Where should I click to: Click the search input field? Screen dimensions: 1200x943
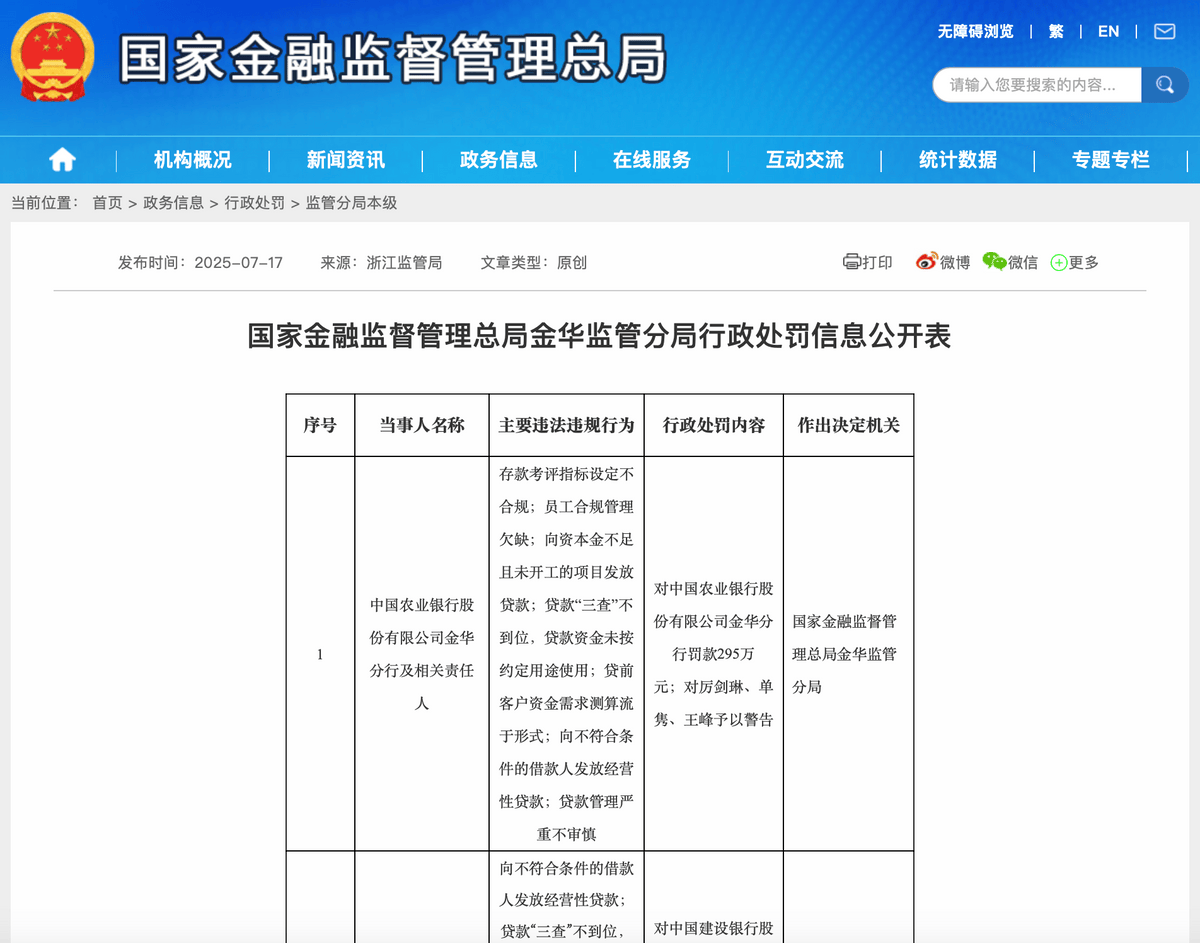coord(1038,85)
